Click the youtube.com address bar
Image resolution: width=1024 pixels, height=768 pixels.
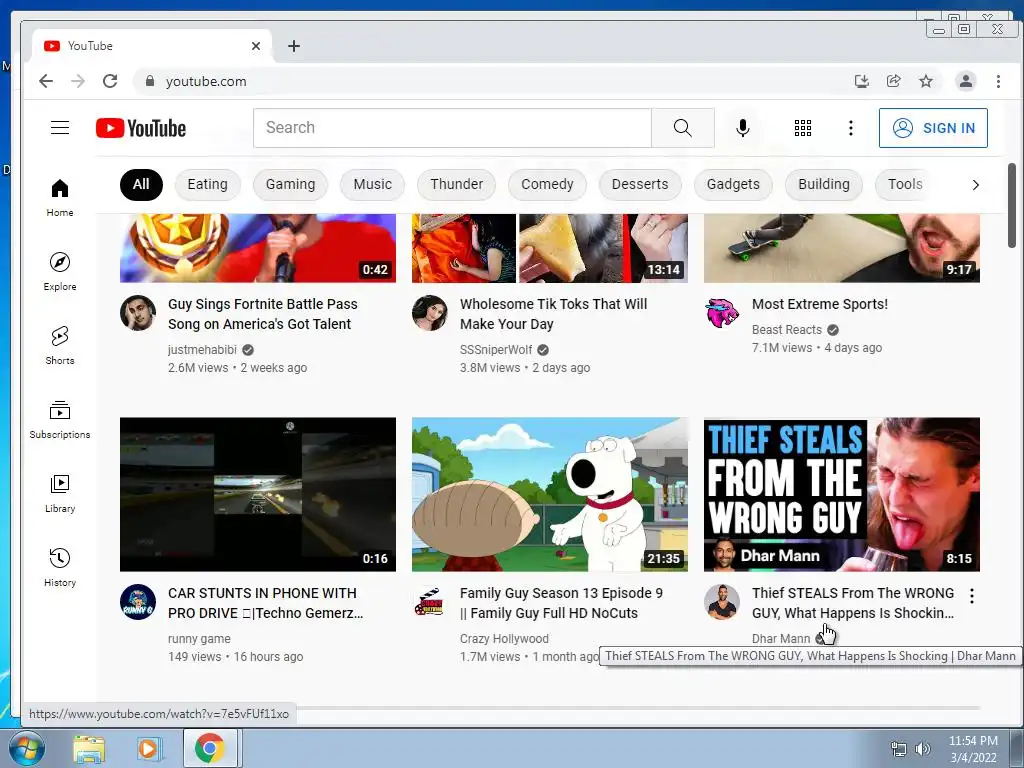[490, 81]
